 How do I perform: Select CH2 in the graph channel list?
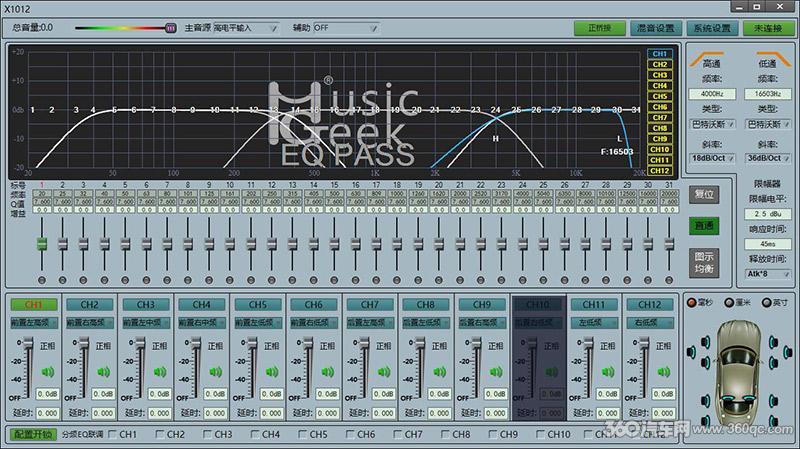660,64
